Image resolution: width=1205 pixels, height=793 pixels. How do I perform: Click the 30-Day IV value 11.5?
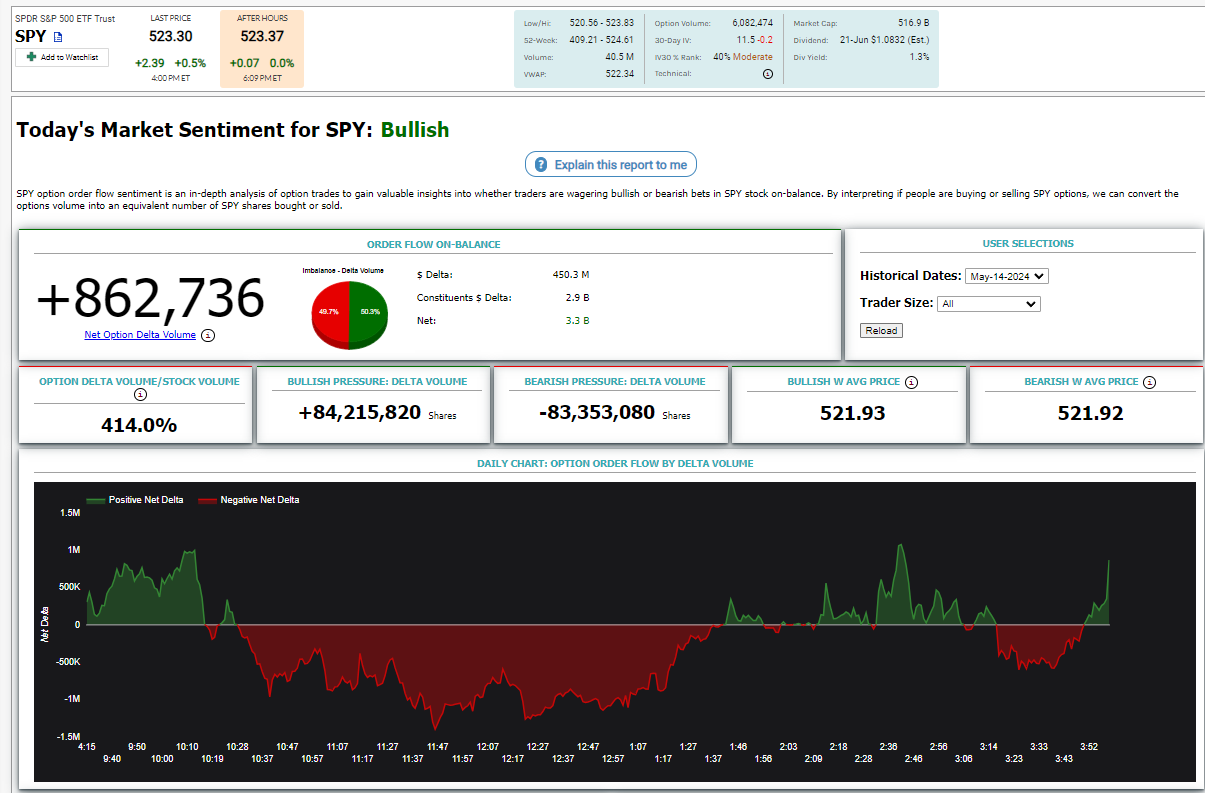point(745,40)
